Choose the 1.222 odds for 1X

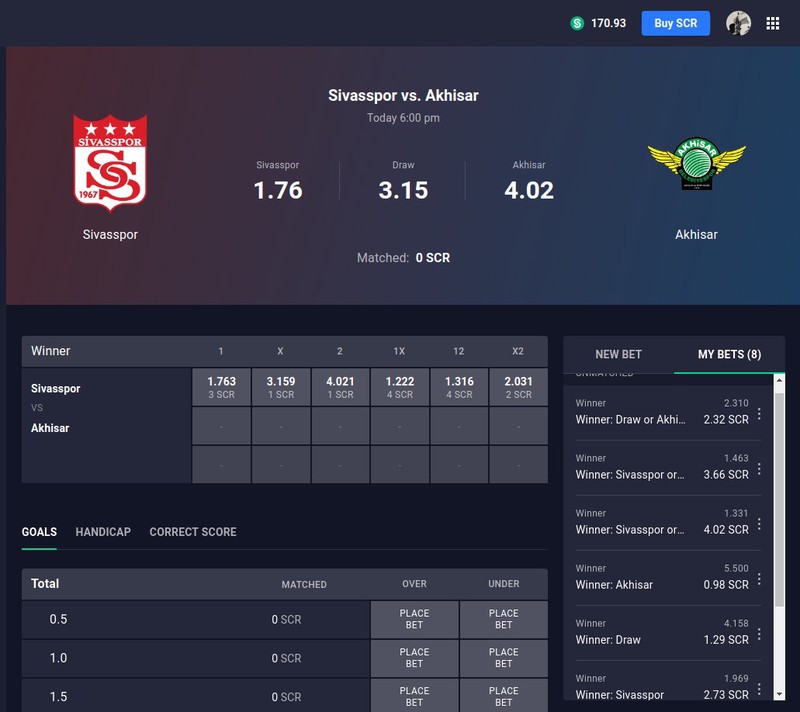(400, 387)
